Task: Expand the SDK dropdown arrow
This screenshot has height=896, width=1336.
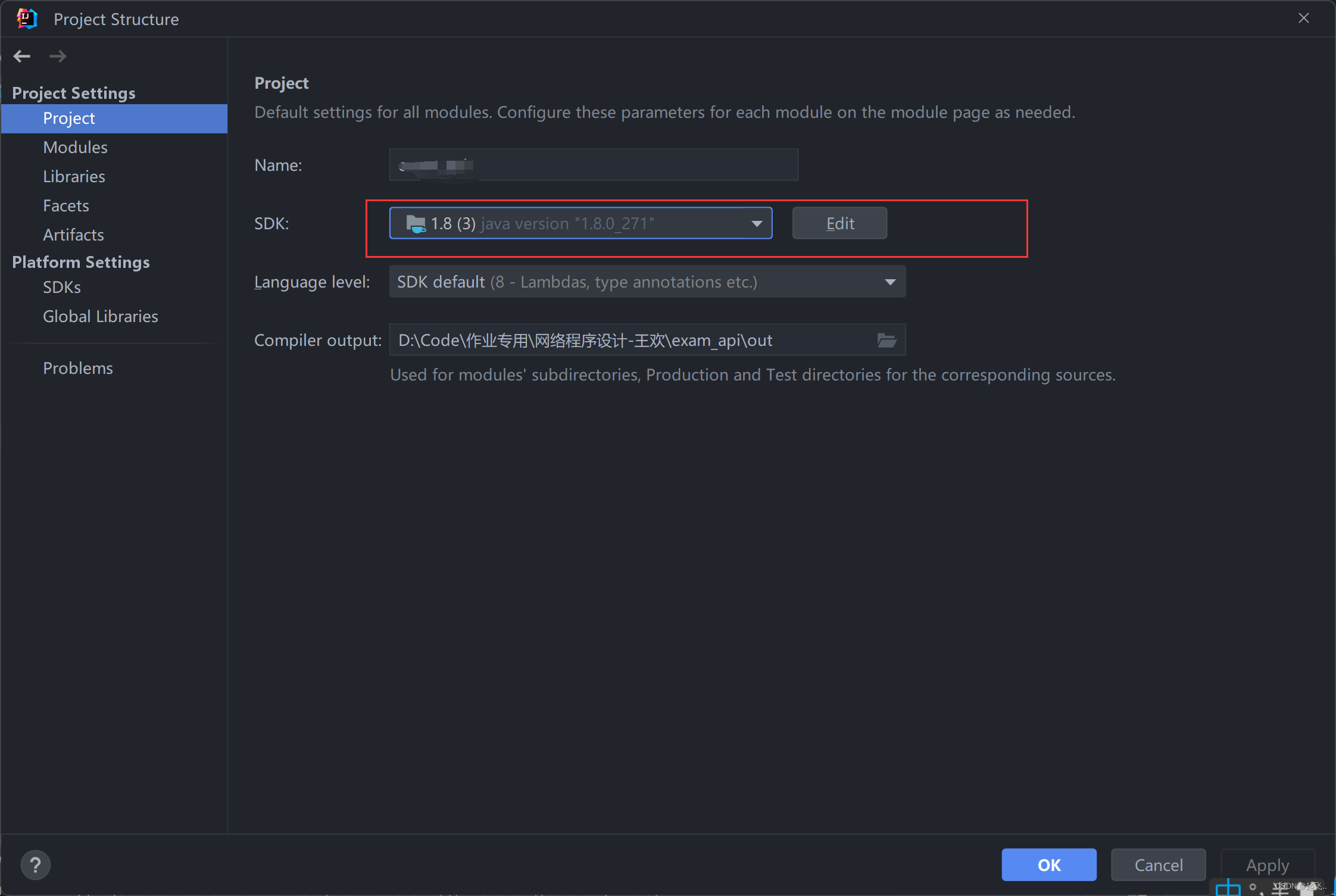Action: [x=756, y=224]
